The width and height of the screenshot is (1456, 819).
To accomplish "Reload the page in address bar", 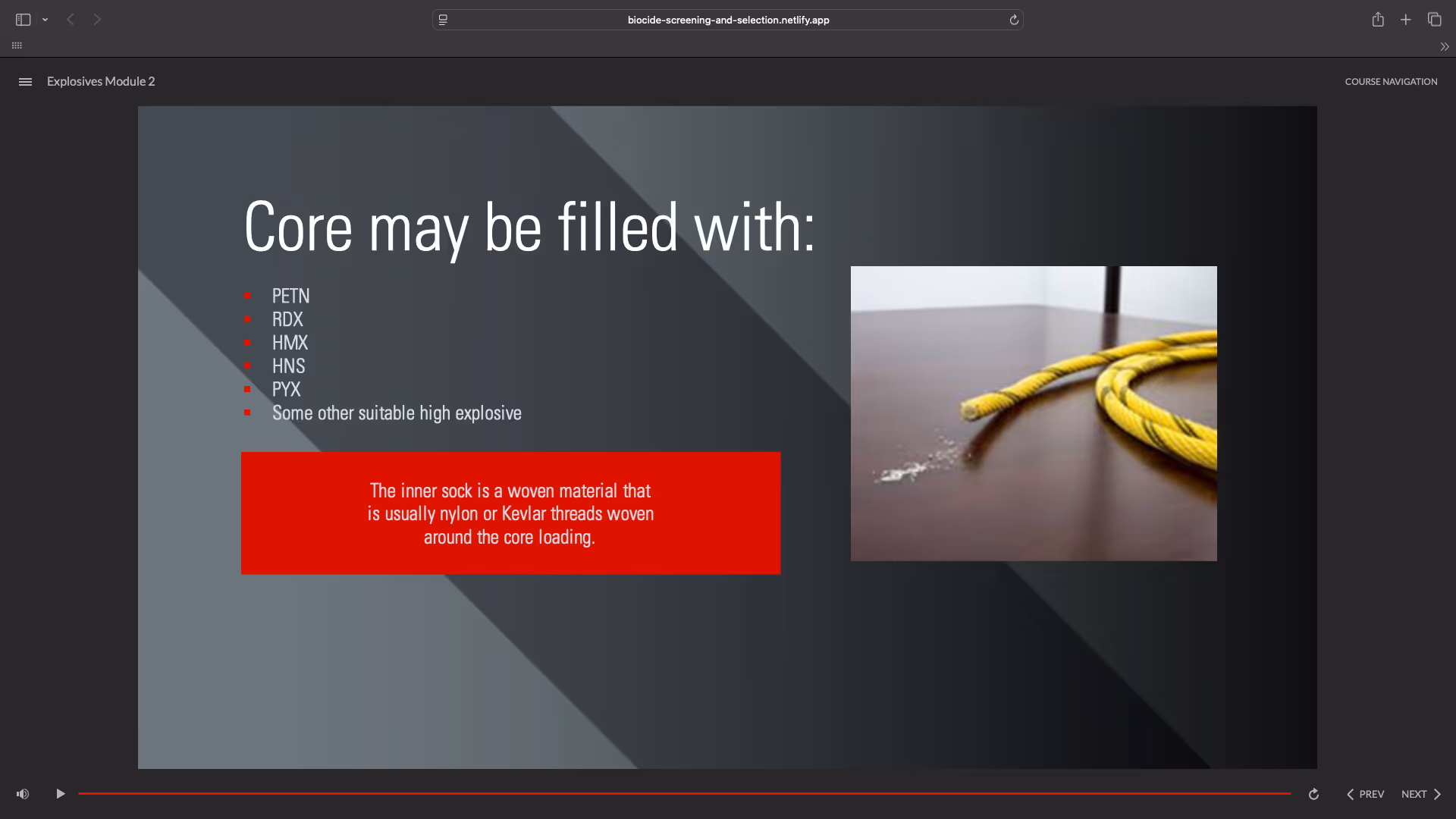I will [x=1014, y=20].
